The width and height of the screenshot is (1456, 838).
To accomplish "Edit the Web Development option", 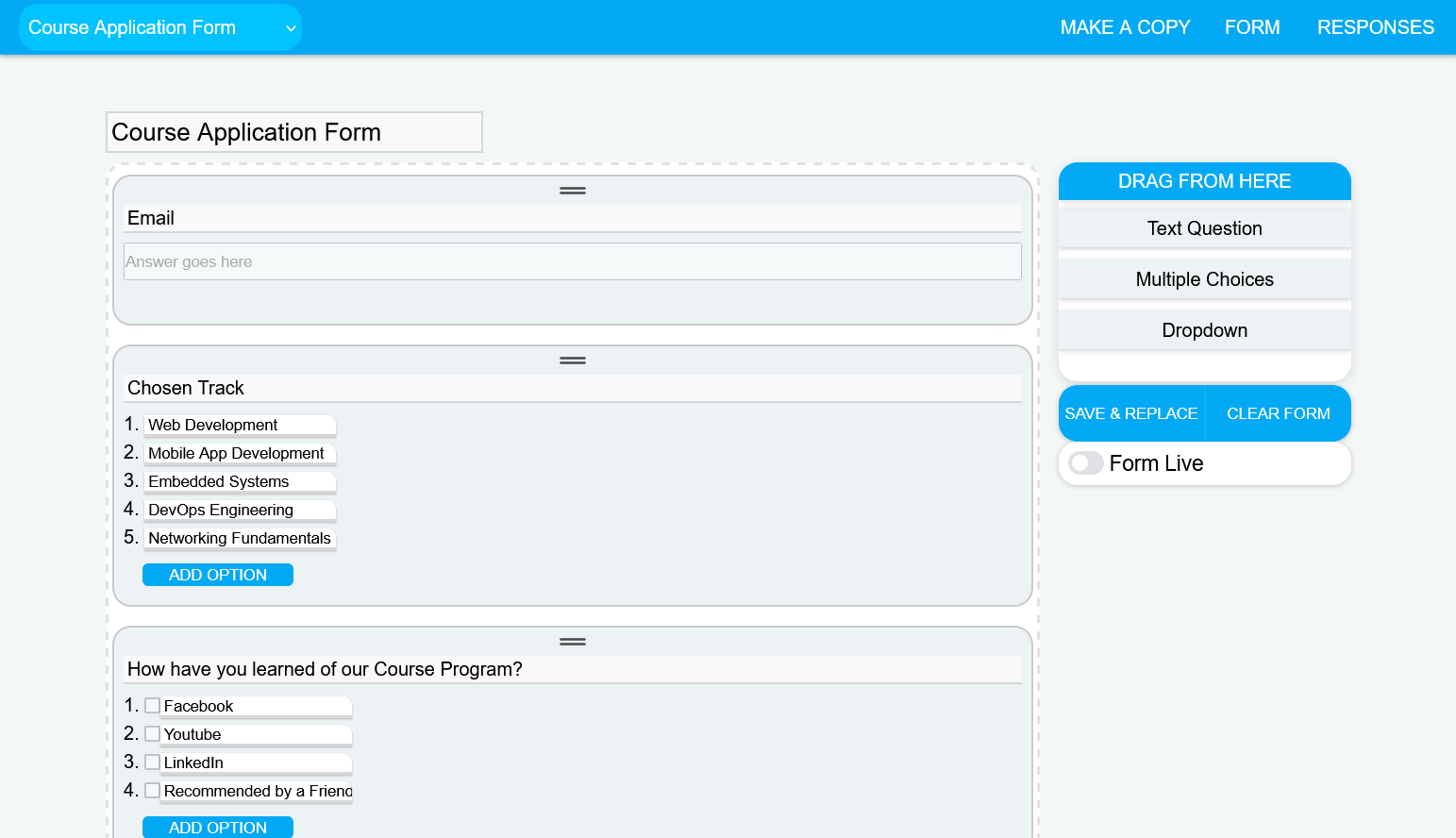I will pos(240,426).
